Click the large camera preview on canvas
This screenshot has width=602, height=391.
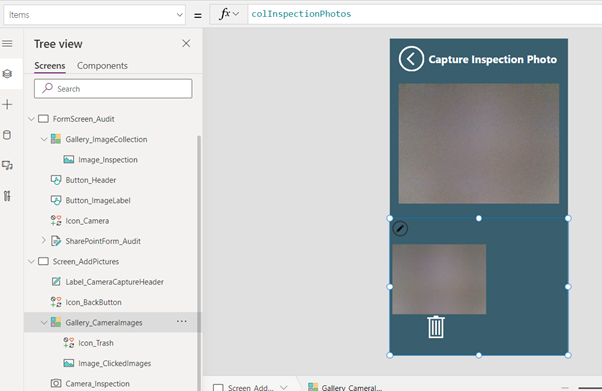tap(479, 144)
